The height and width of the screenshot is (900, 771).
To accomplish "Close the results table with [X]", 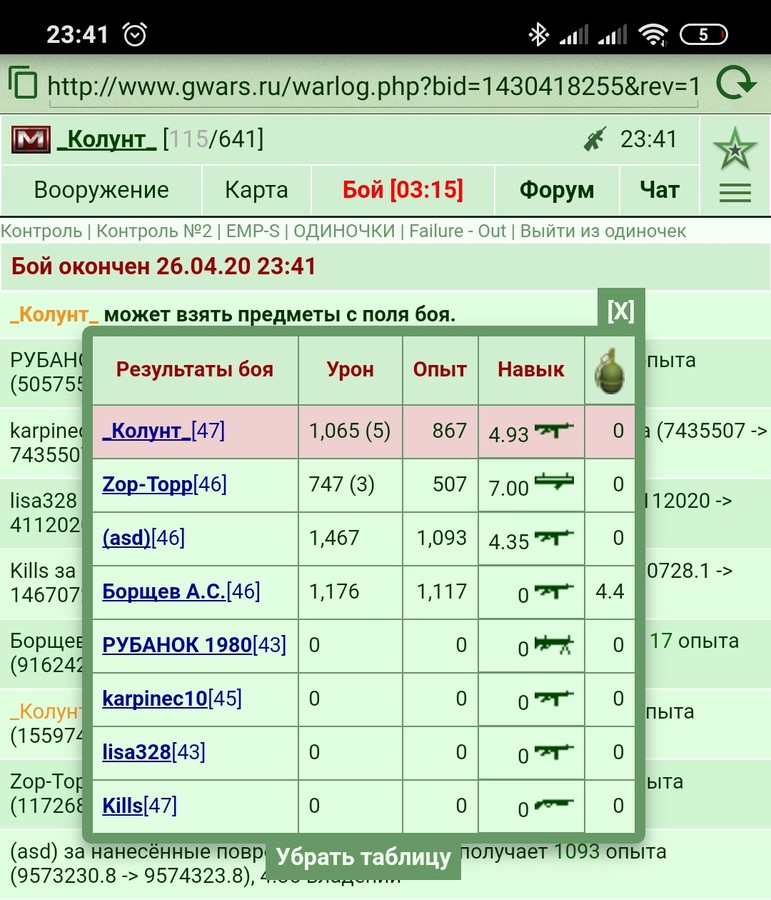I will 621,311.
